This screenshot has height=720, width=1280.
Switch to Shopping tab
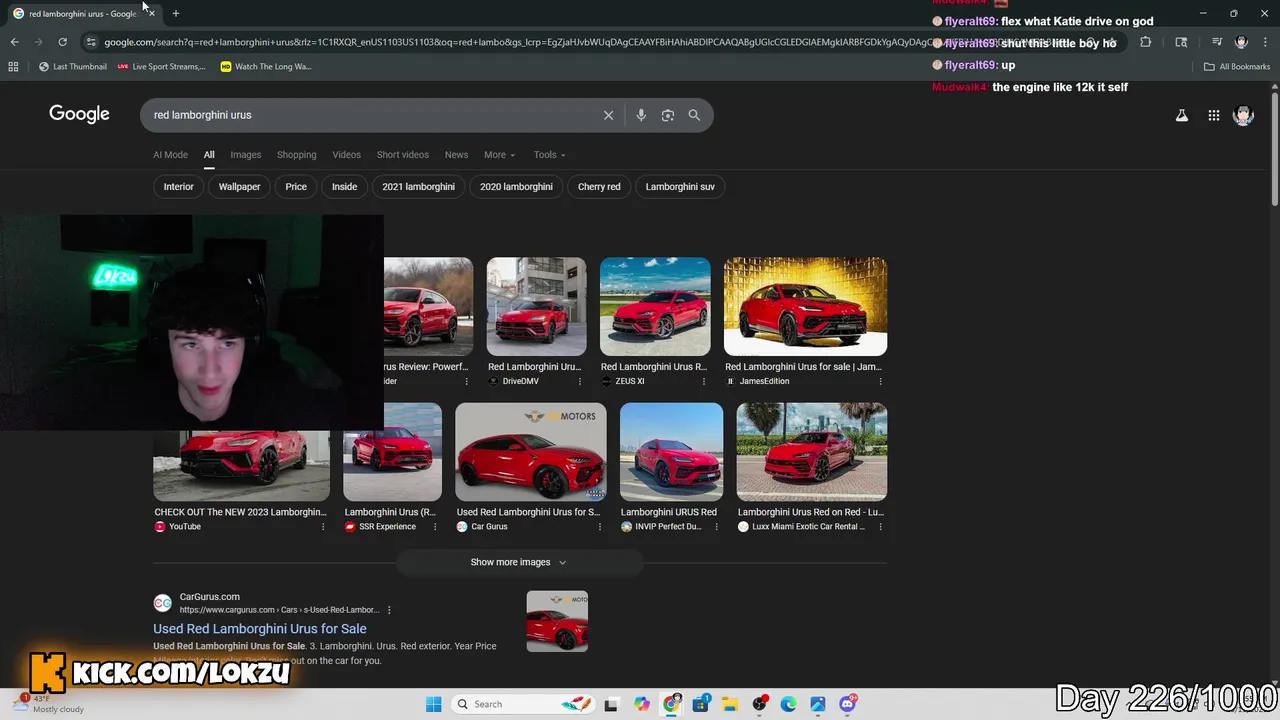(296, 155)
